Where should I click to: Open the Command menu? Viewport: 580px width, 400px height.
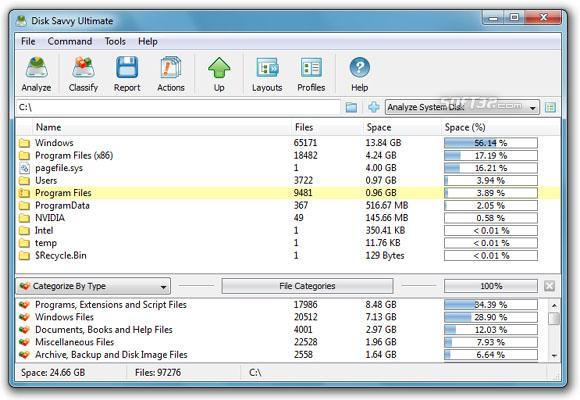pyautogui.click(x=70, y=41)
